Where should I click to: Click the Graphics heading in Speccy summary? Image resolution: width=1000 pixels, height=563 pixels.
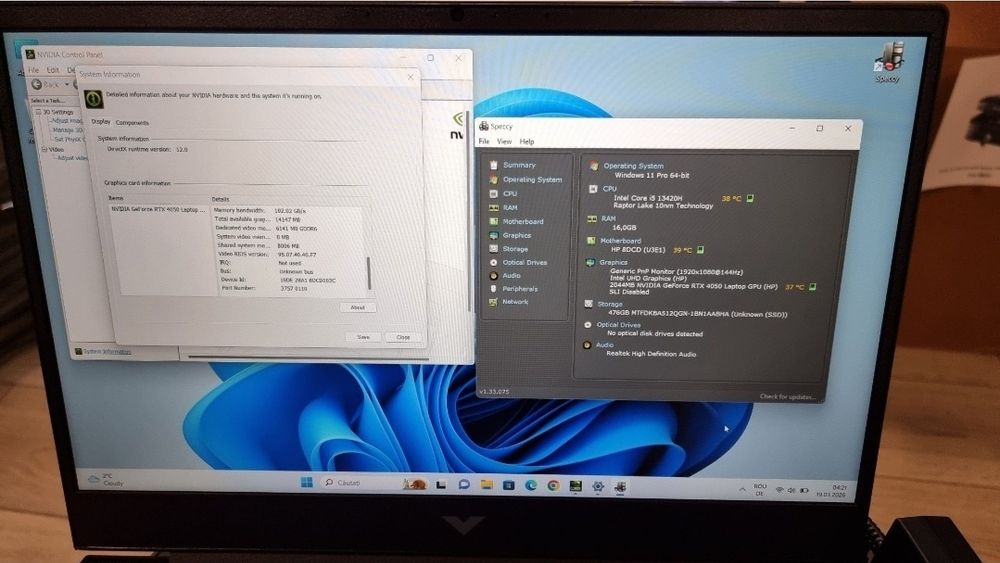click(x=613, y=262)
